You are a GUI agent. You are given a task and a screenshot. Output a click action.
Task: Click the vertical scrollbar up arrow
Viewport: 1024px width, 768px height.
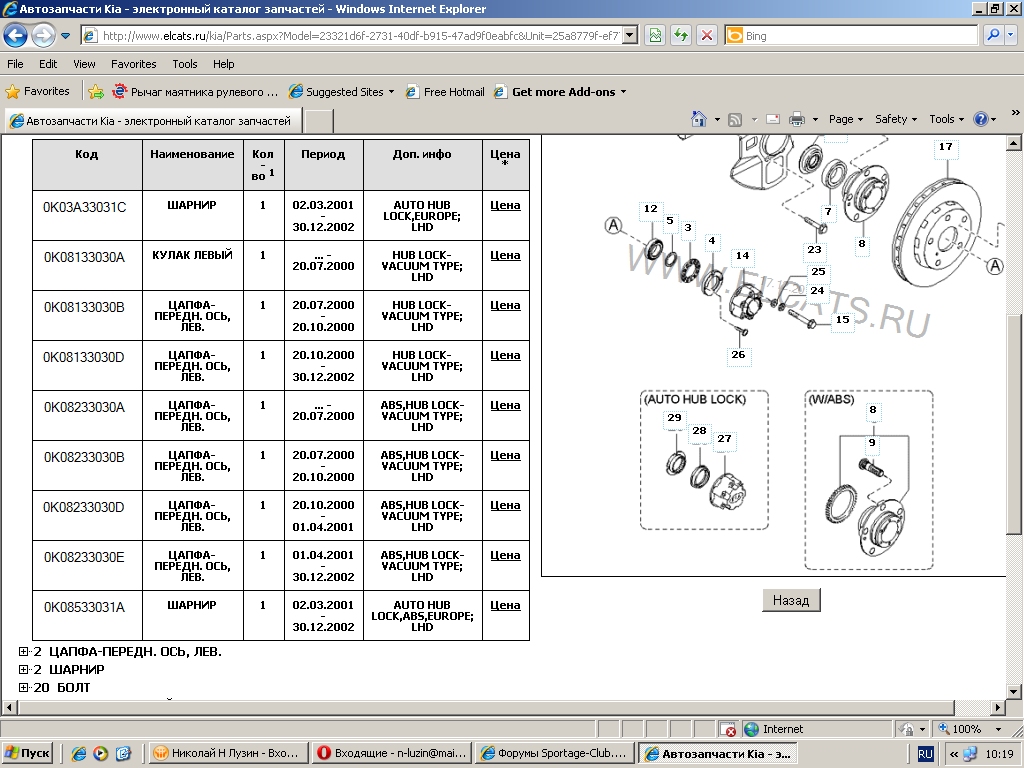[1014, 143]
